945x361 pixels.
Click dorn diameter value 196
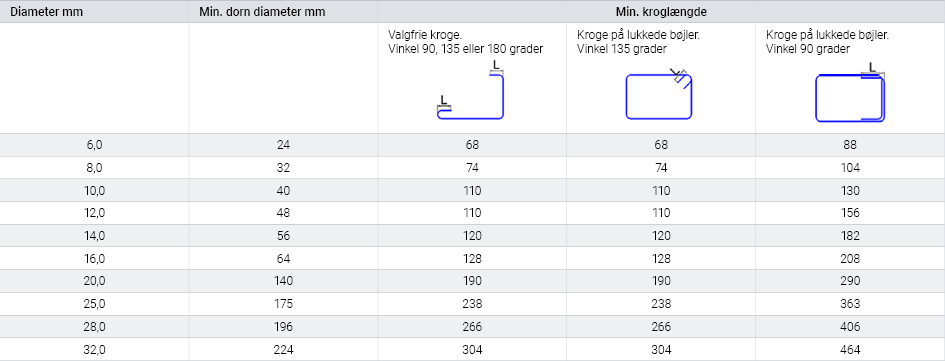(x=283, y=327)
